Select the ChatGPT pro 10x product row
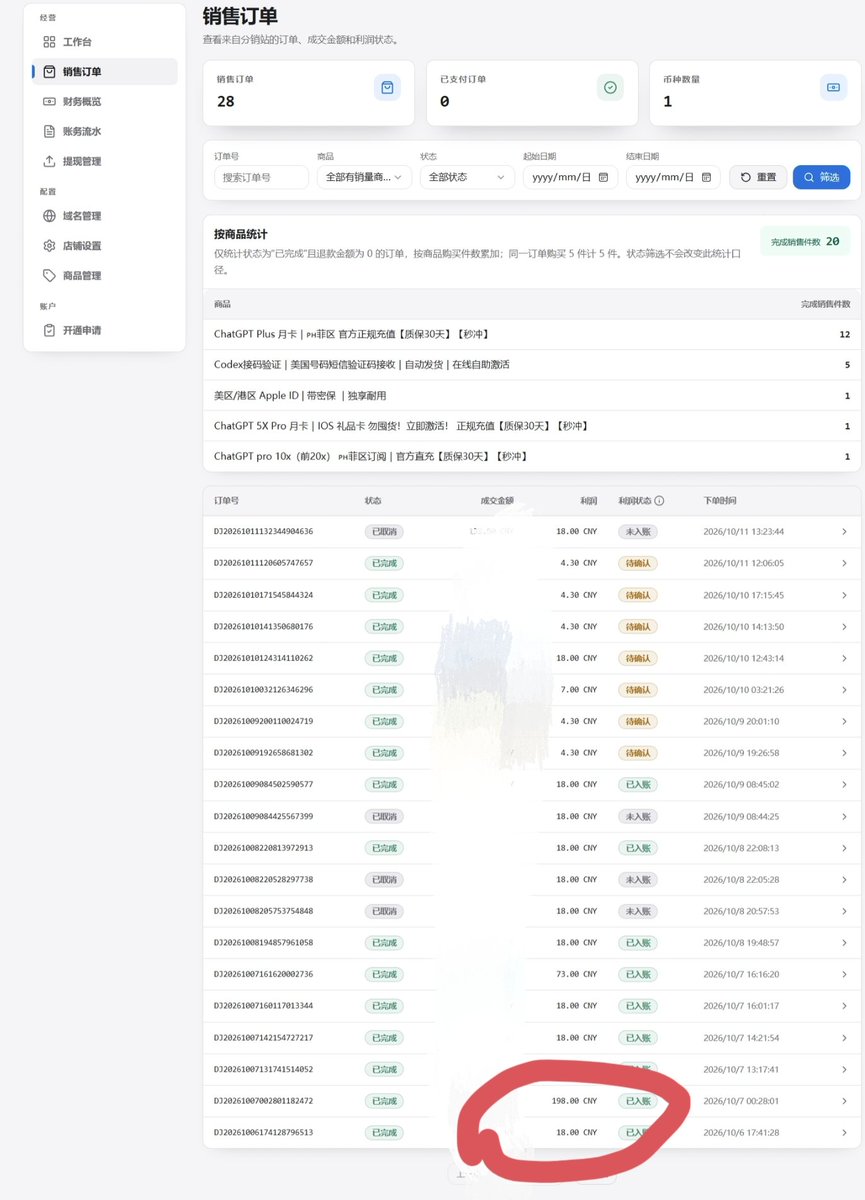 coord(532,457)
